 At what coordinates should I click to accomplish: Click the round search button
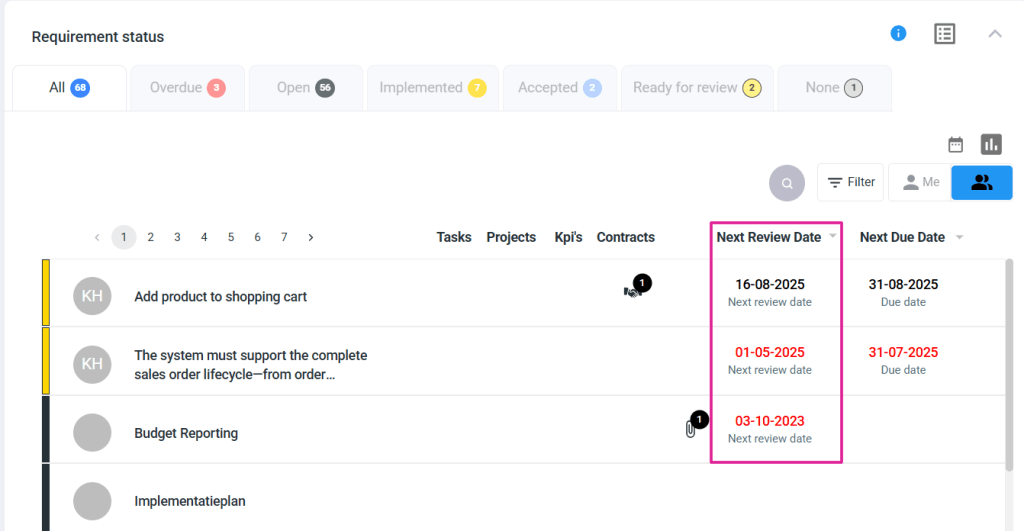tap(787, 183)
